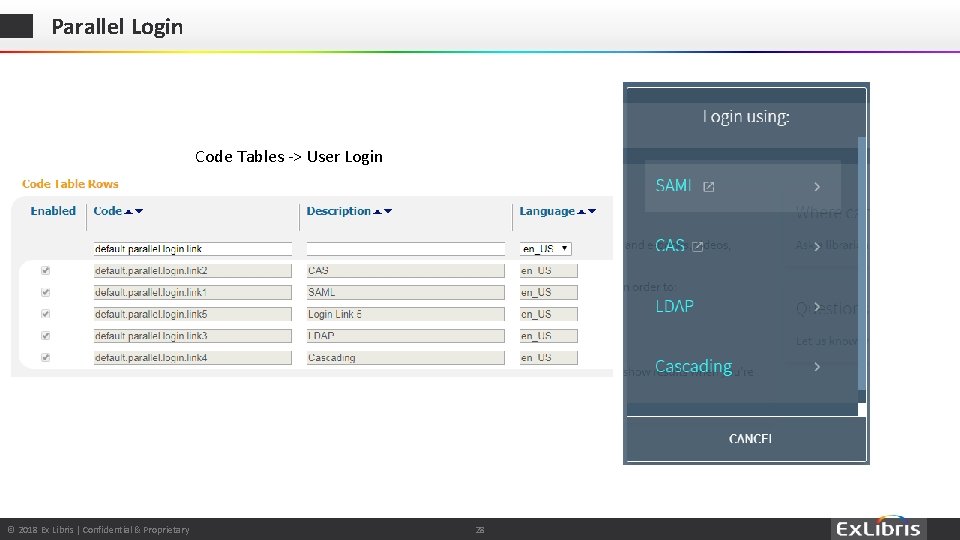Sort Description ascending with the up arrow
Screen dimensions: 960x540
[377, 211]
